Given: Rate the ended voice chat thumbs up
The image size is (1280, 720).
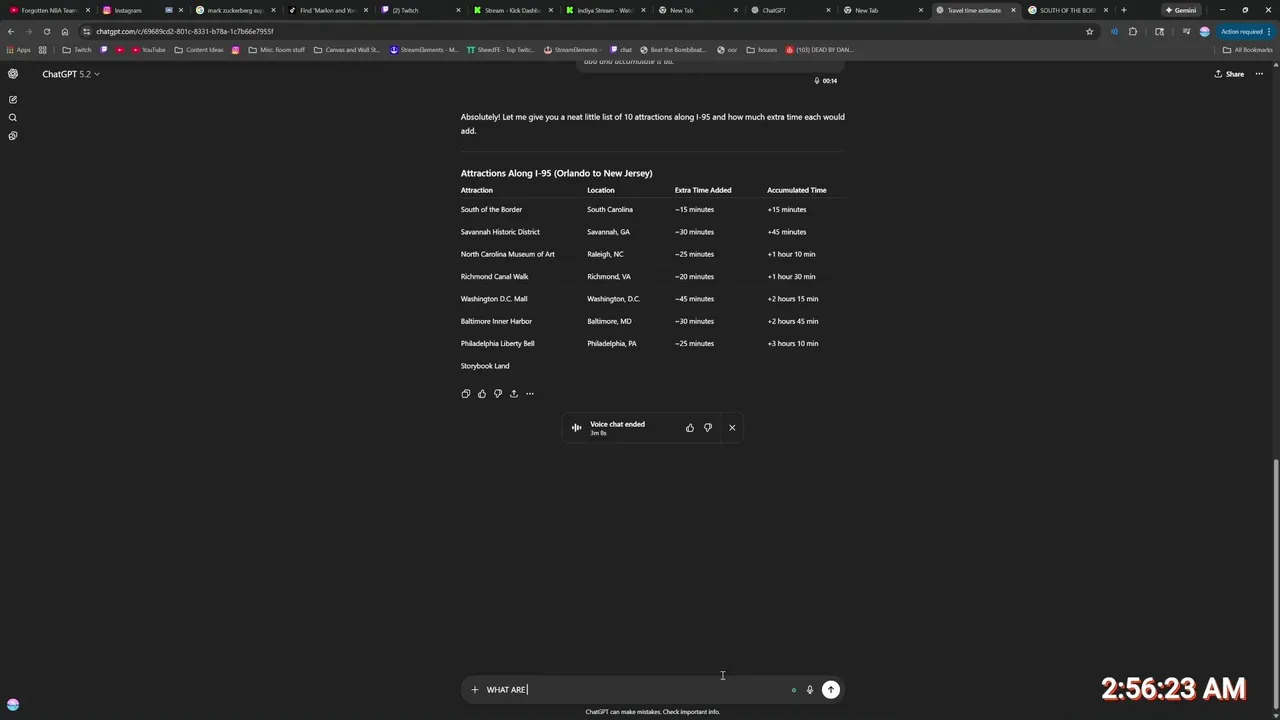Looking at the screenshot, I should 690,428.
